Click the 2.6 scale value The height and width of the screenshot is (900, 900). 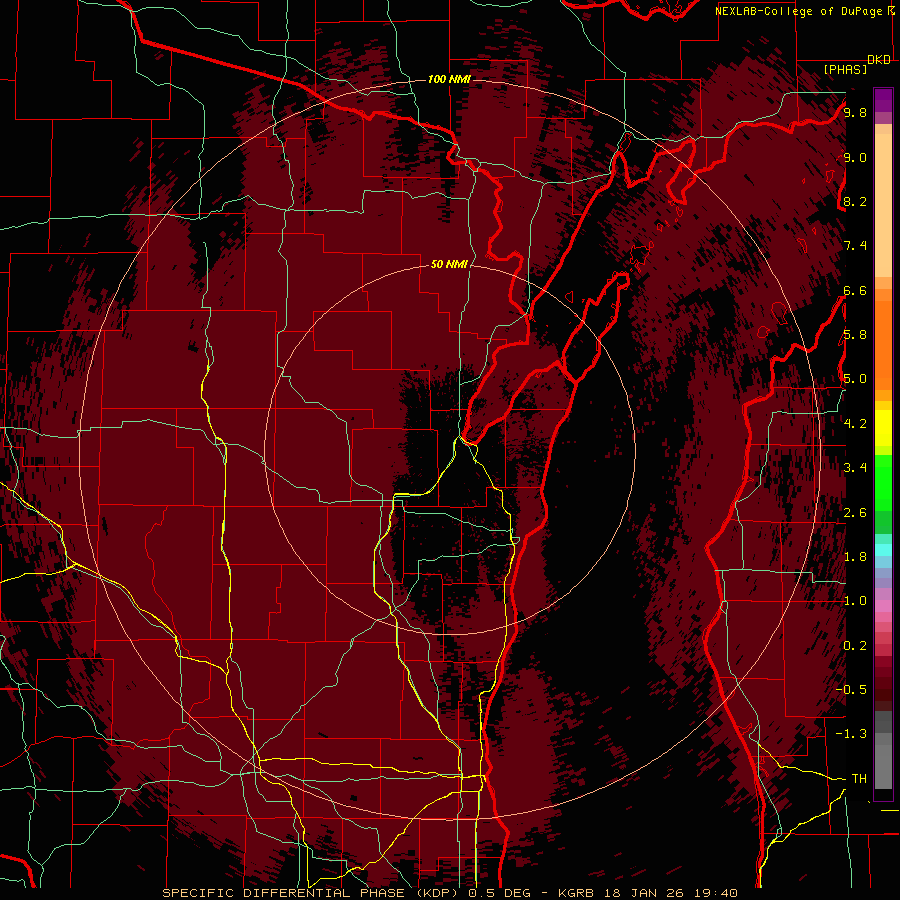(855, 513)
